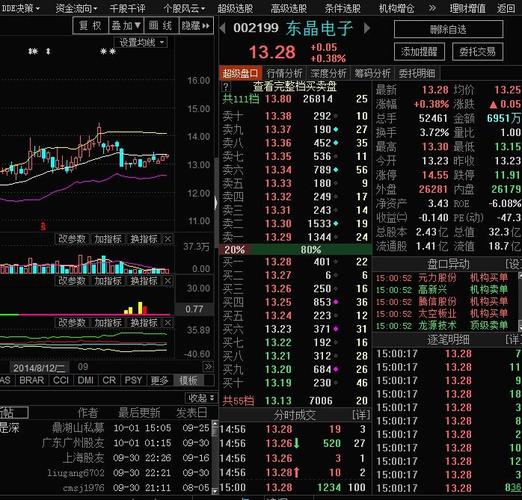The height and width of the screenshot is (500, 522).
Task: Click 委托交易 button
Action: tap(477, 51)
